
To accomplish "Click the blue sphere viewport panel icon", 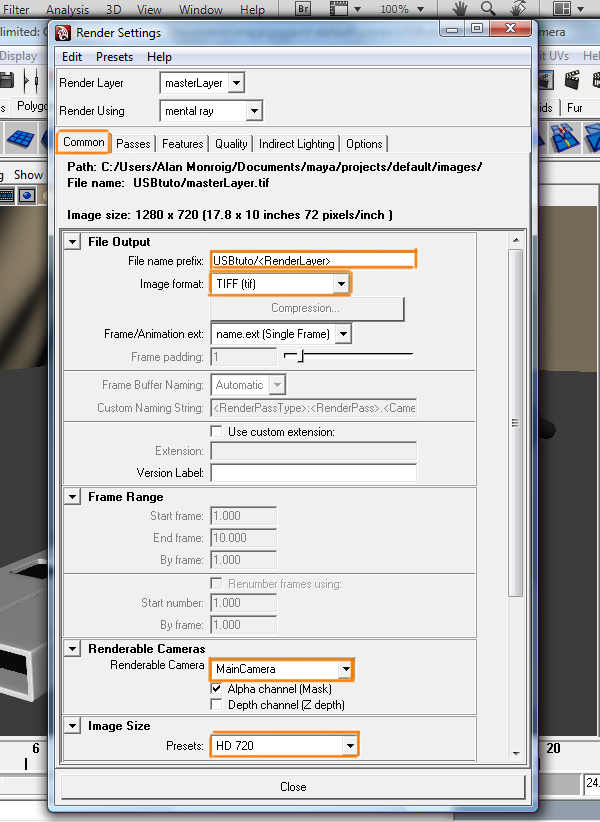I will (x=27, y=196).
